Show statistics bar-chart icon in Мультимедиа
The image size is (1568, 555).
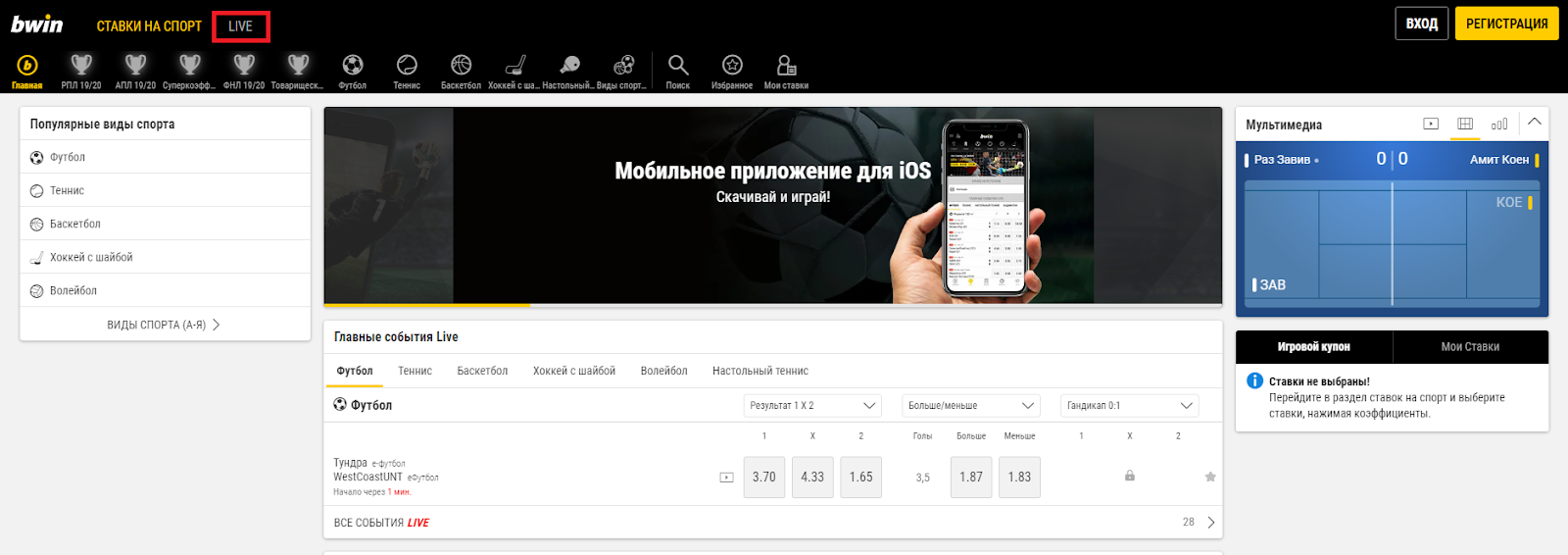(x=1498, y=124)
